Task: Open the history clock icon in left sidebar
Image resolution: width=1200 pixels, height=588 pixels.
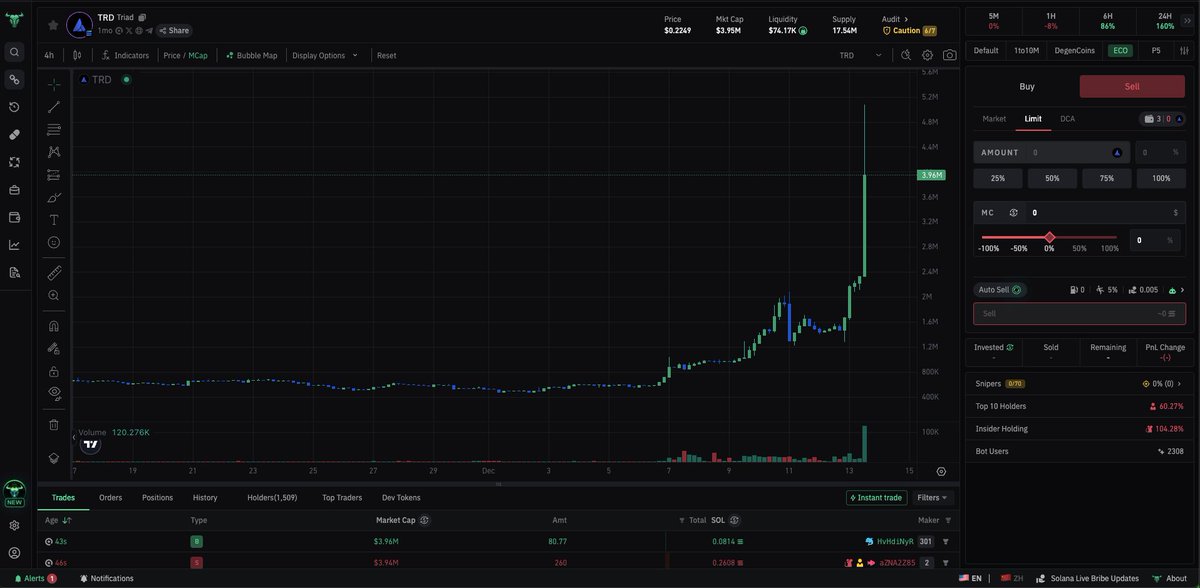Action: coord(14,107)
